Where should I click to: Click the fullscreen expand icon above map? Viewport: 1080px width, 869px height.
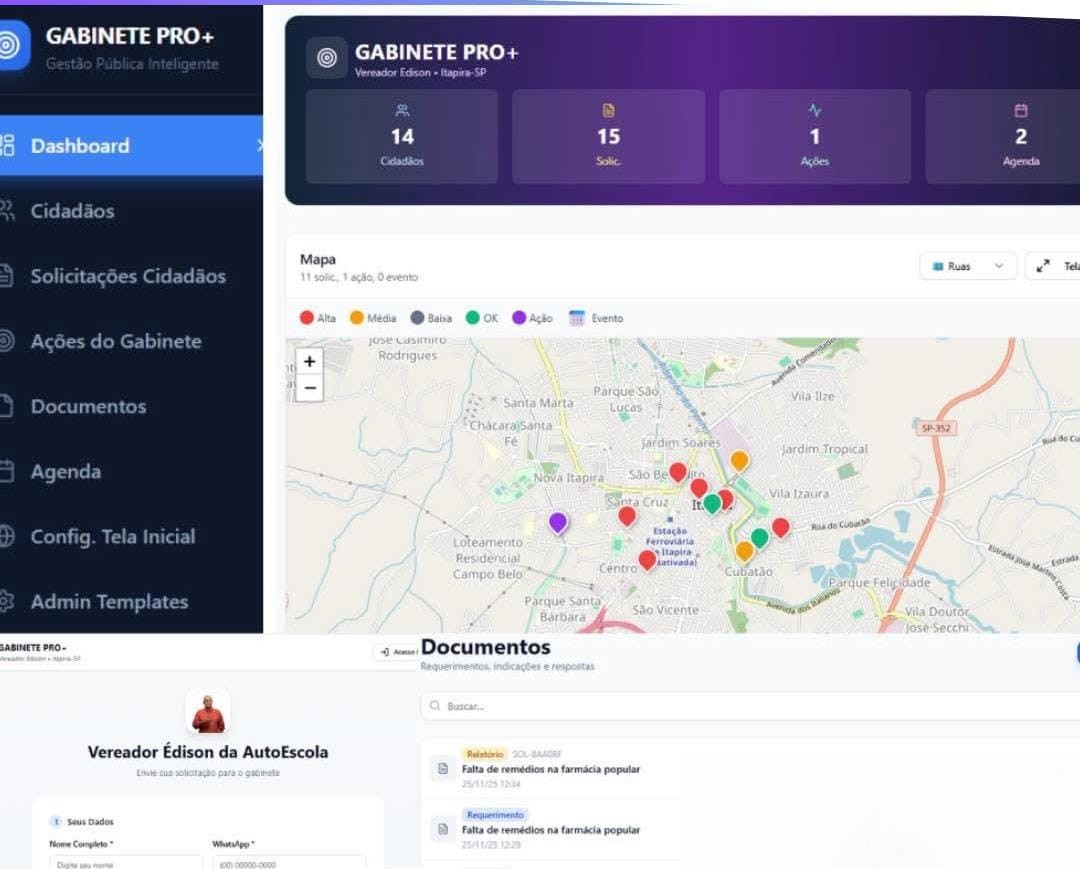[x=1044, y=266]
